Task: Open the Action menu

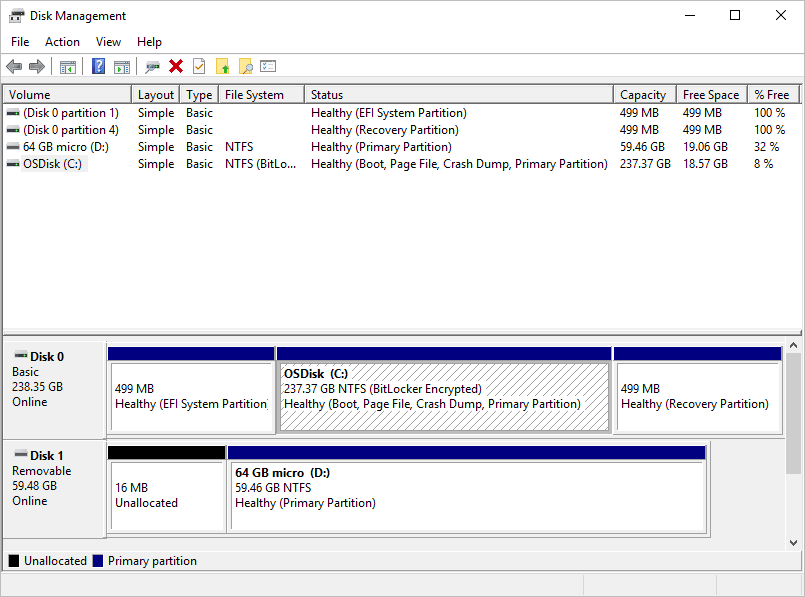Action: pyautogui.click(x=62, y=42)
